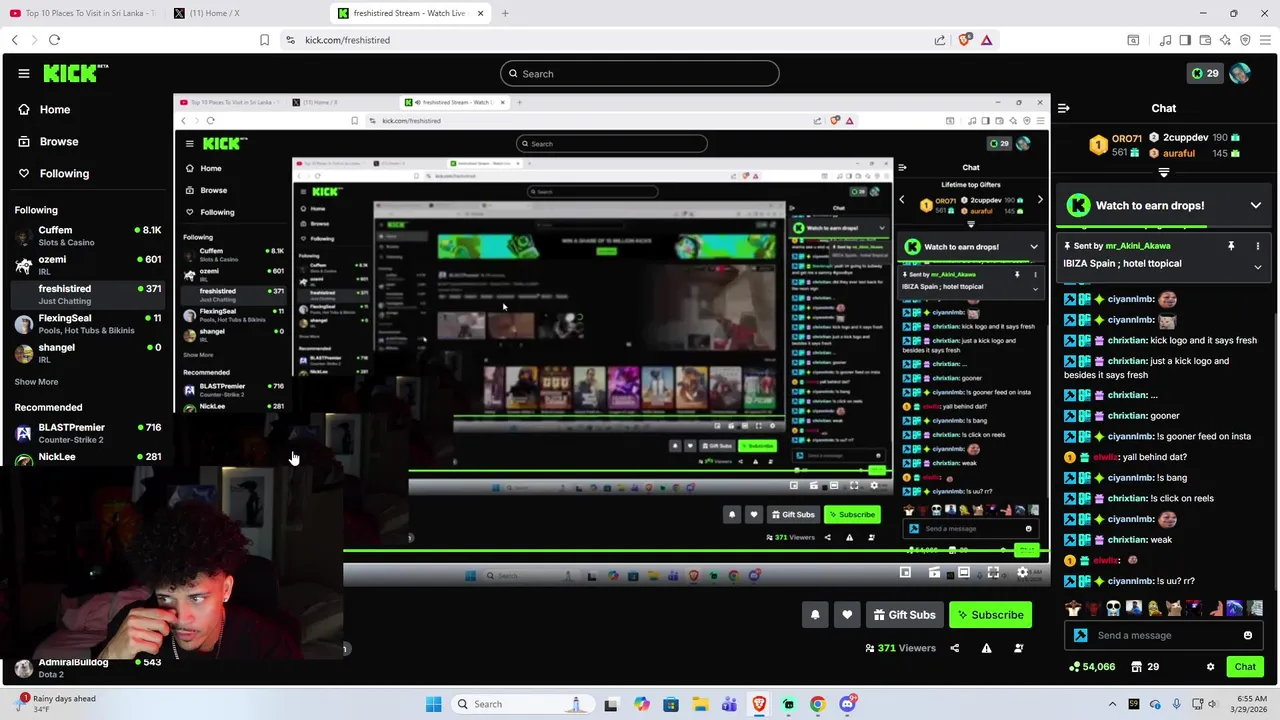Click the green Chat send button

coord(1245,667)
